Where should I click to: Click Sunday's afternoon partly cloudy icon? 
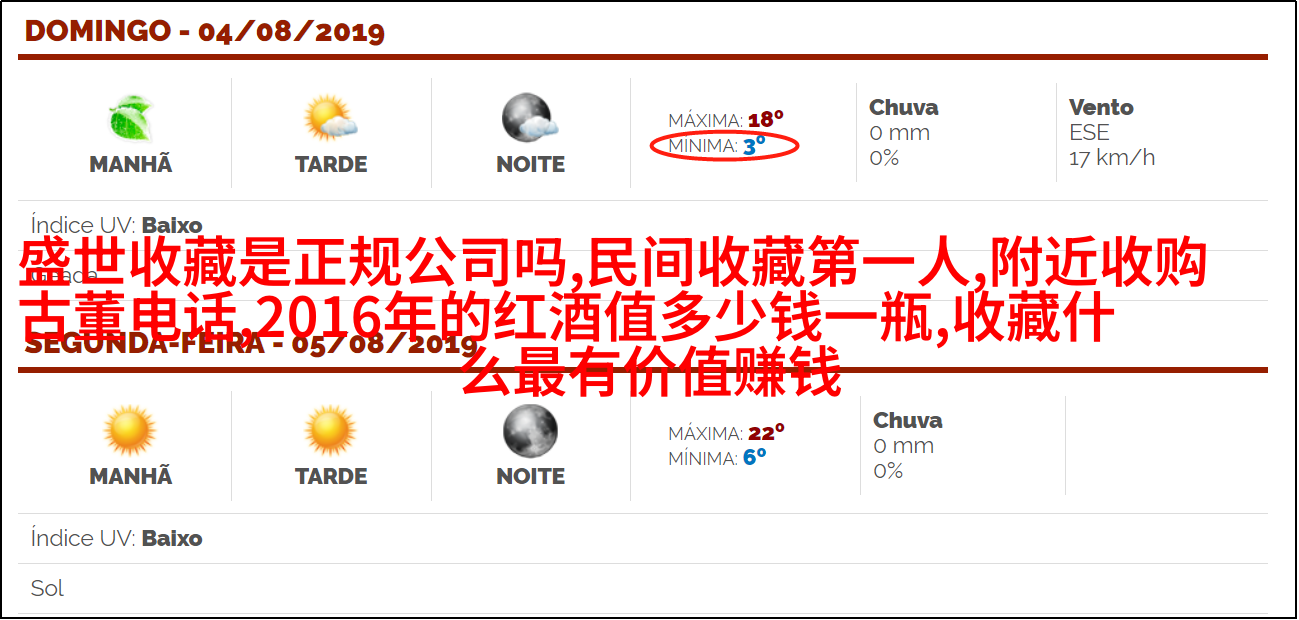331,118
